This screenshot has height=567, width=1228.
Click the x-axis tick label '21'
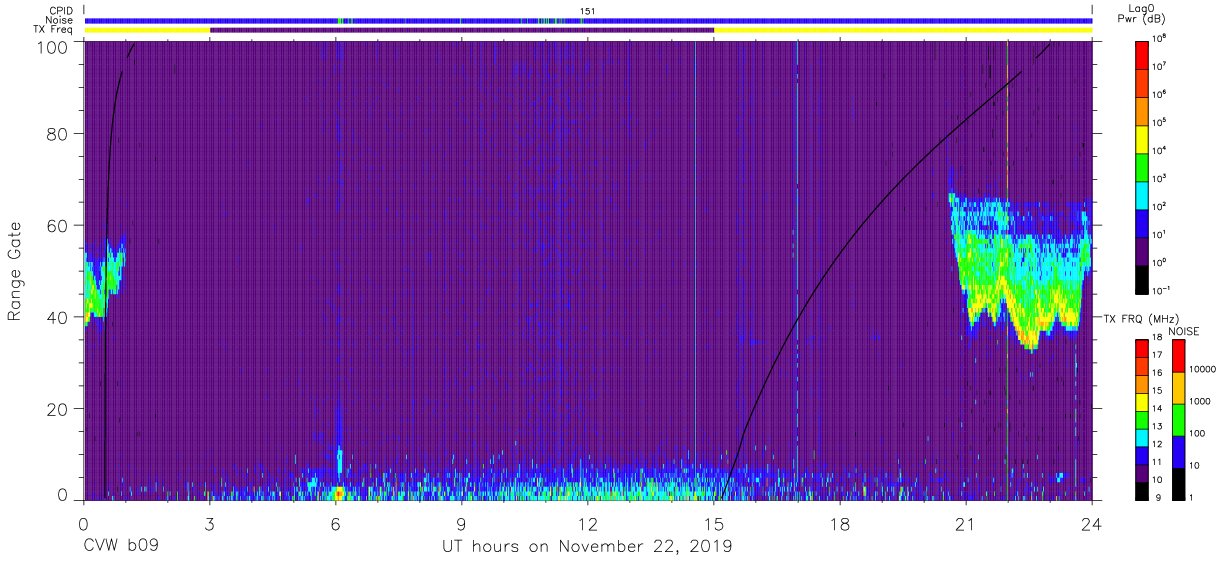click(965, 522)
